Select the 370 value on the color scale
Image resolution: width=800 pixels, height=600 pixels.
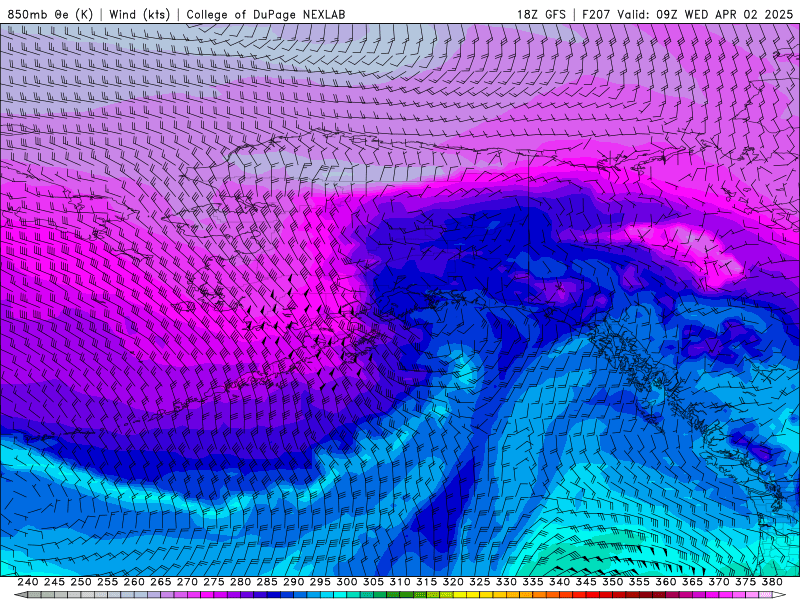tap(718, 582)
